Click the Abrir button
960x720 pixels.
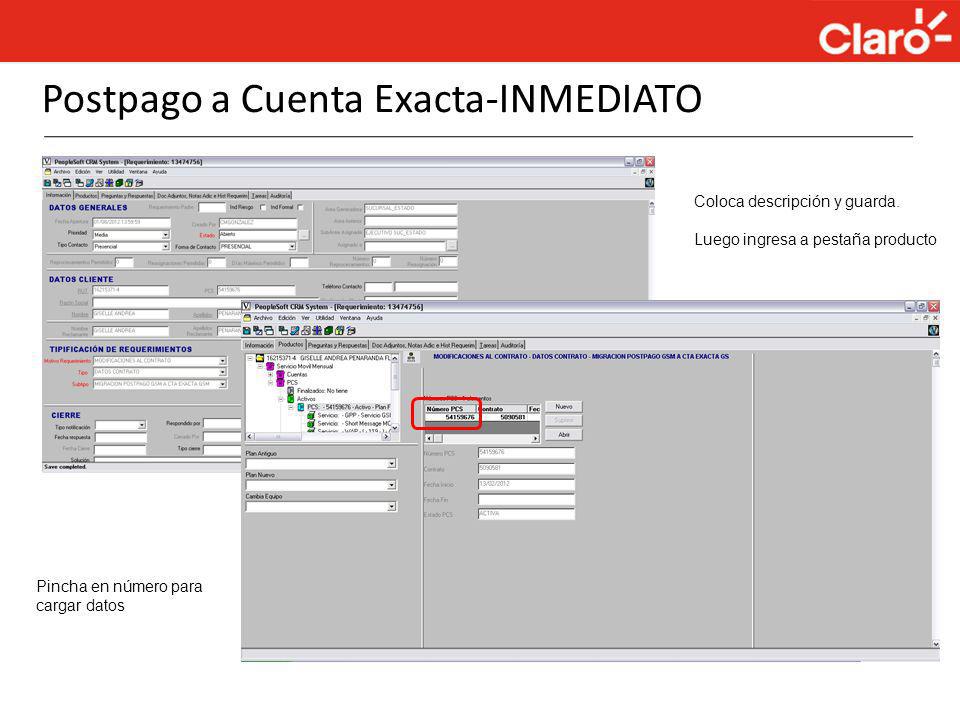tap(564, 435)
